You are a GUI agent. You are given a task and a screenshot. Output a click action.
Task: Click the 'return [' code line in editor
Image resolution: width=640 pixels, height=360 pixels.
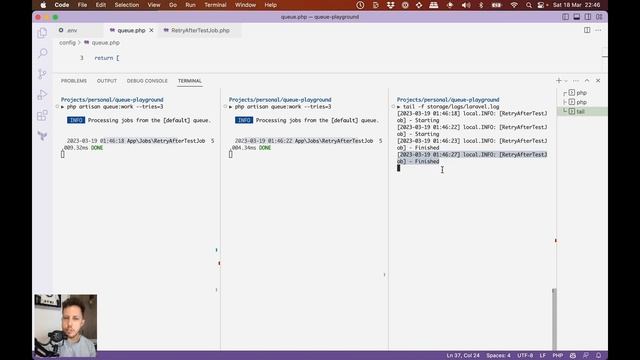click(107, 58)
